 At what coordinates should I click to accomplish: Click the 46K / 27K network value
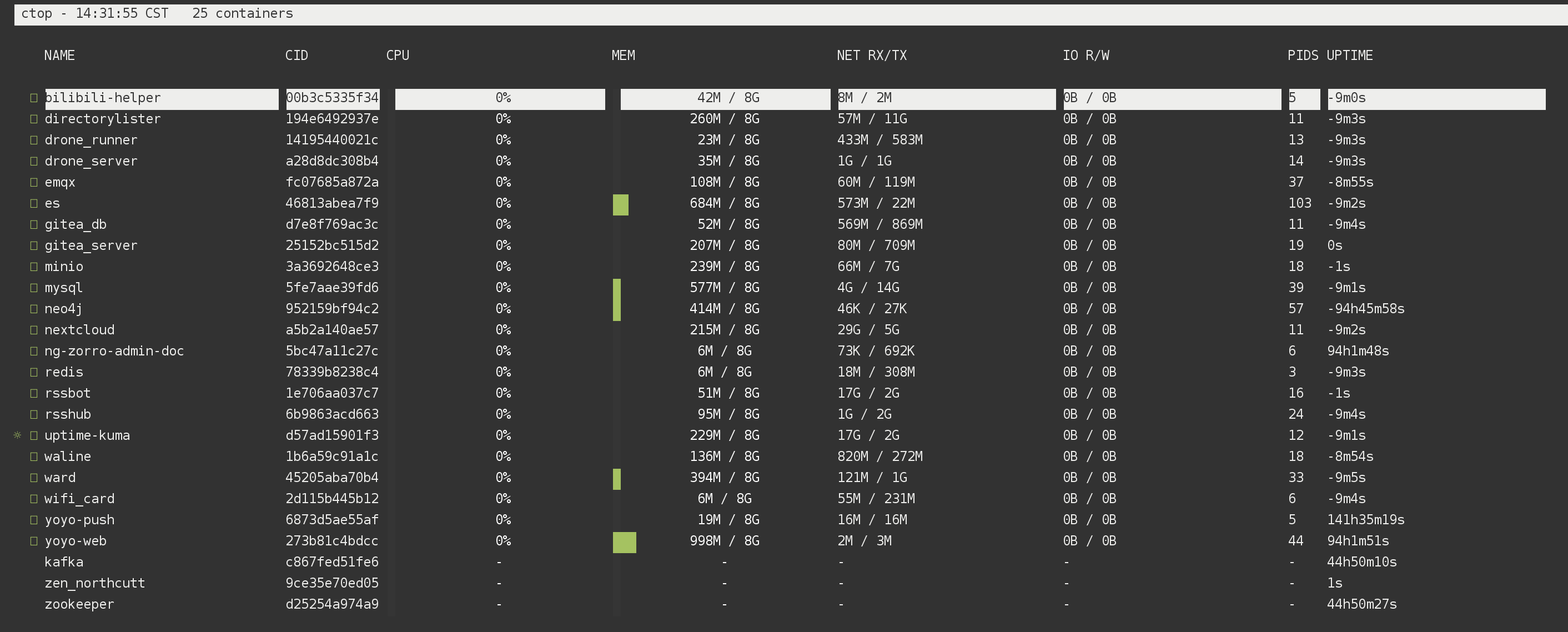point(872,309)
